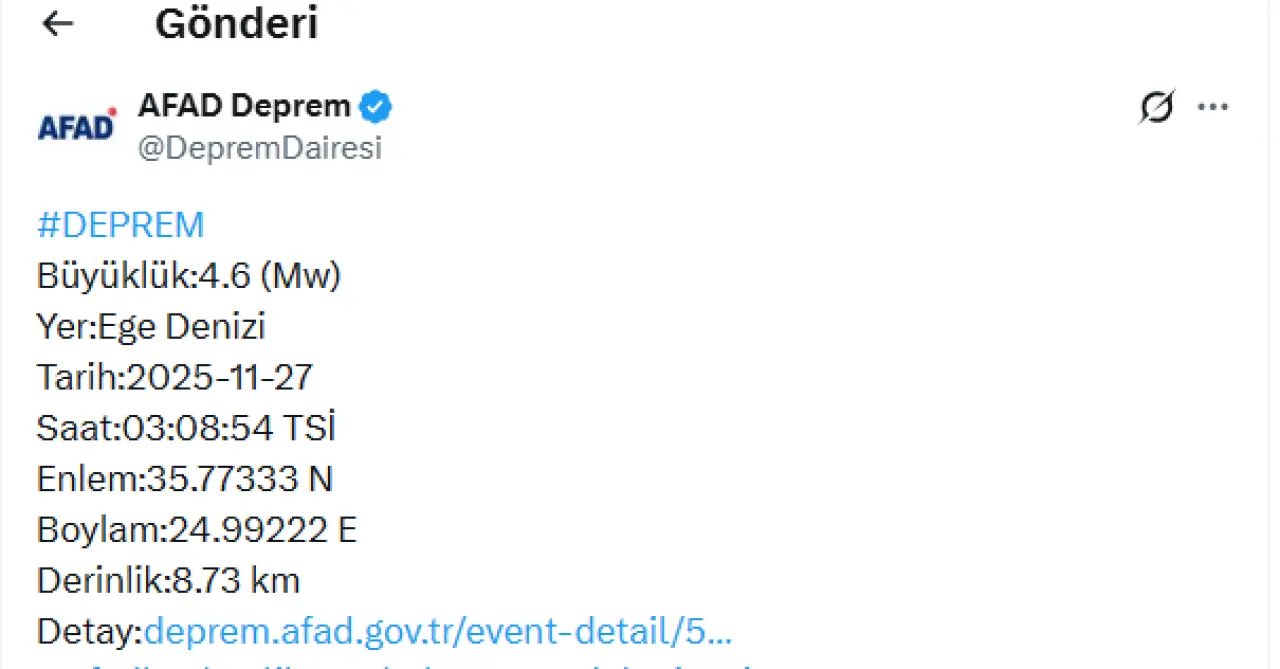Click the Gönderi page heading
This screenshot has height=669, width=1280.
point(236,24)
